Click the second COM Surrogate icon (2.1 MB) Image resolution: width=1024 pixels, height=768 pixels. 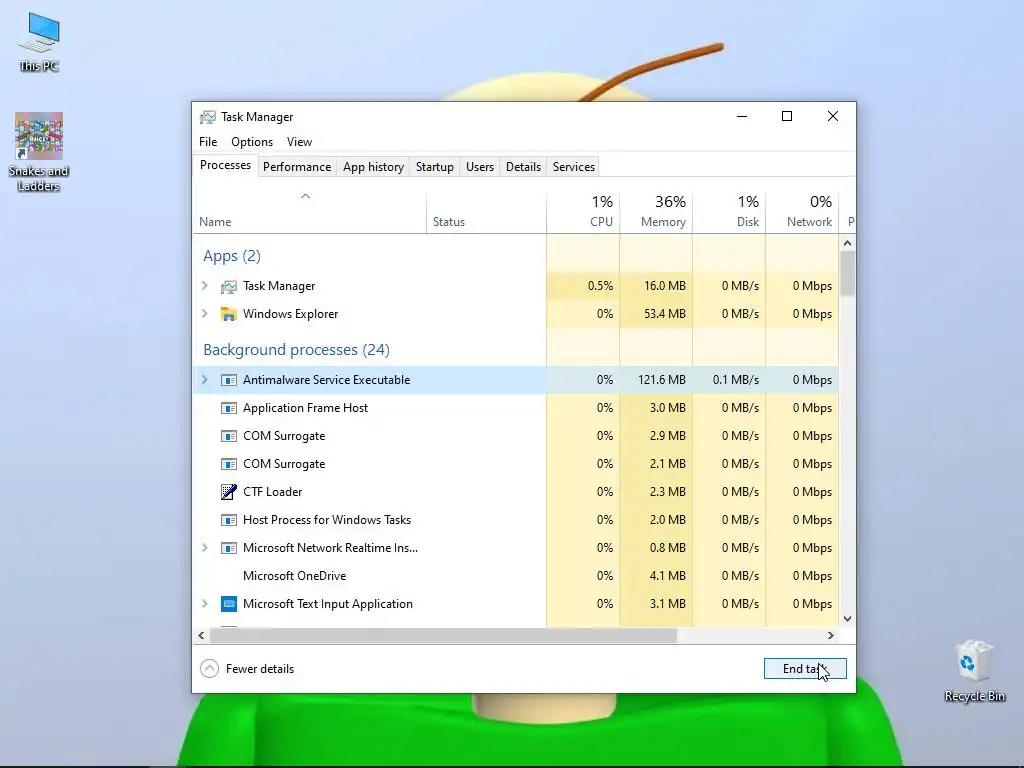(x=229, y=464)
